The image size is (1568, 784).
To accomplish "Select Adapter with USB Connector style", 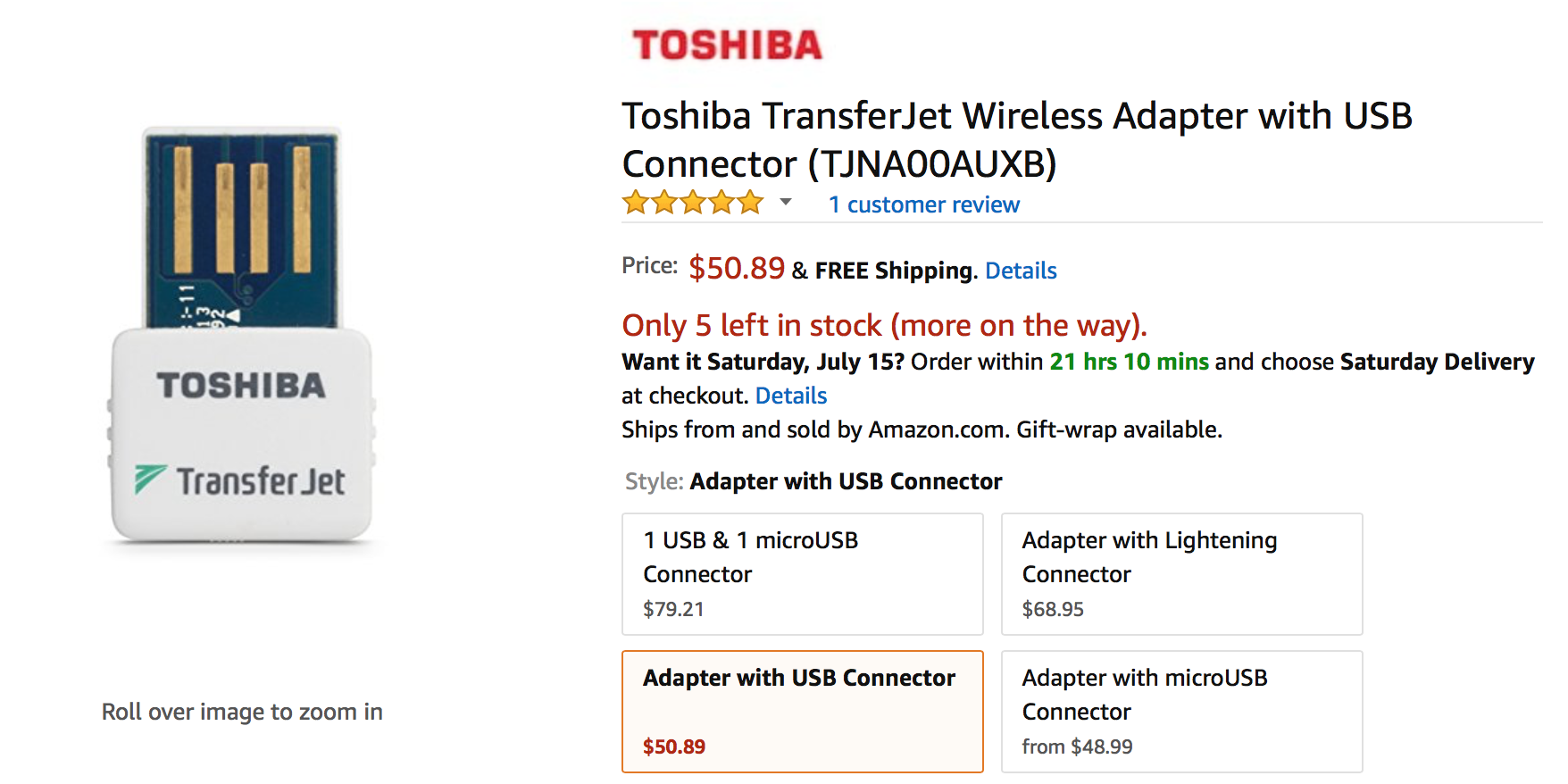I will (802, 711).
